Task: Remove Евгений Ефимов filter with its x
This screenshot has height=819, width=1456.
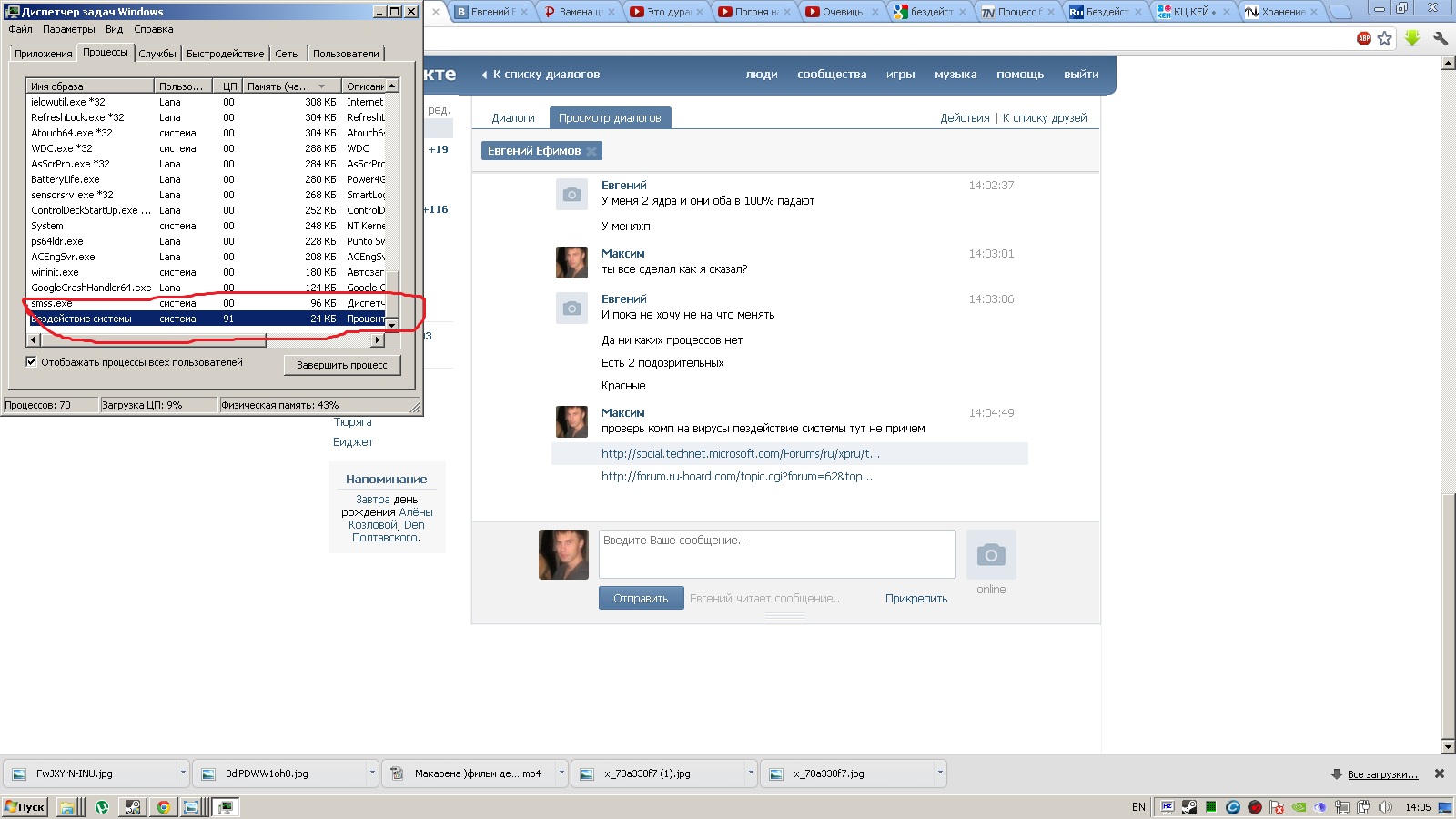Action: 591,151
